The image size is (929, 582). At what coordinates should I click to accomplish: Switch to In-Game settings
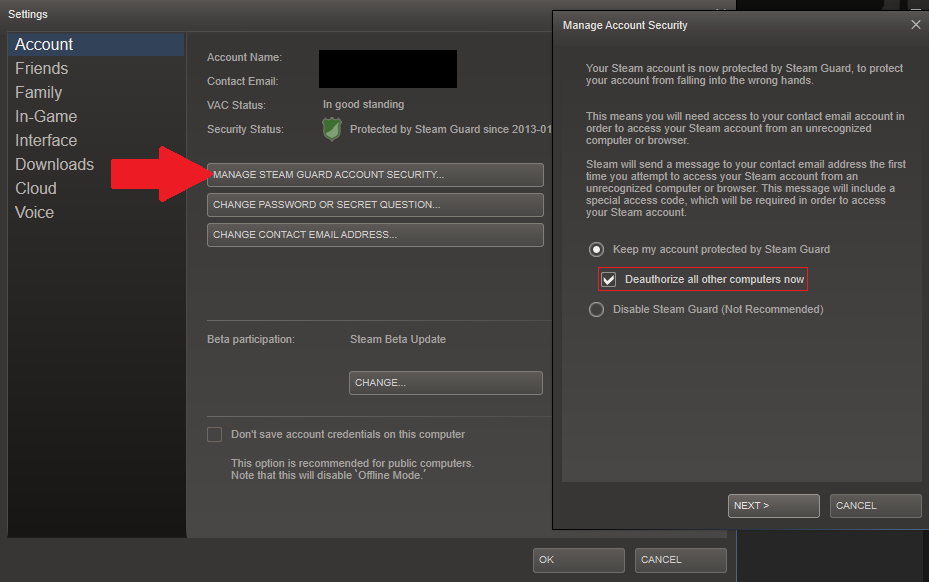tap(46, 117)
